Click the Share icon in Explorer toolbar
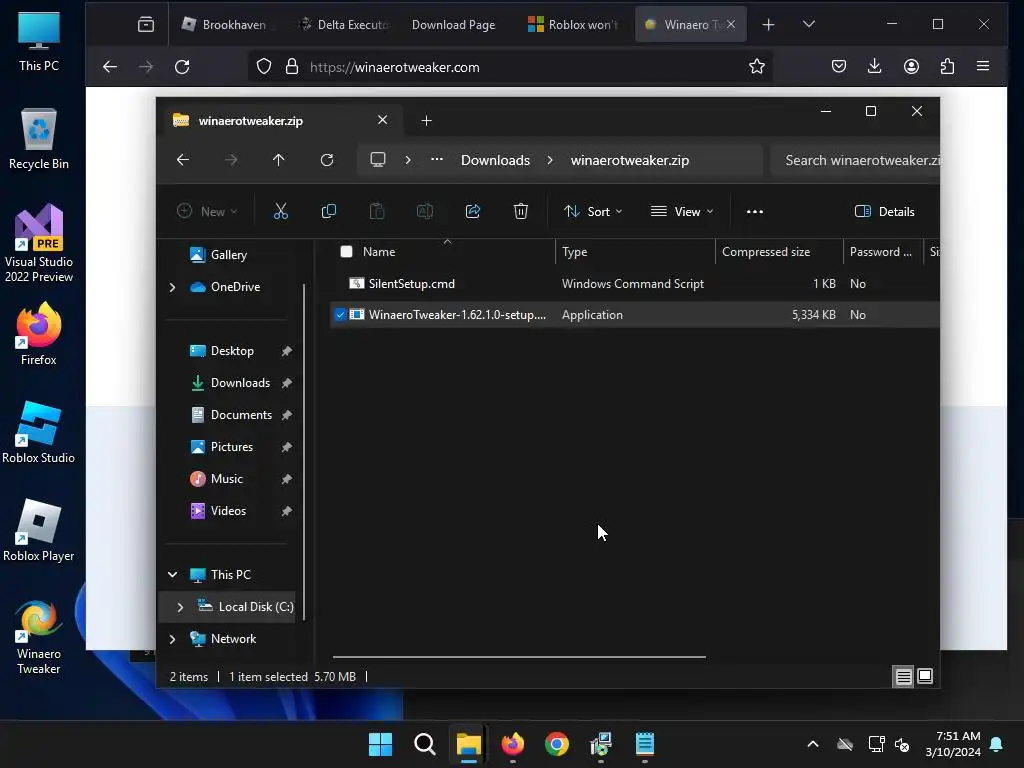Viewport: 1024px width, 768px height. 473,212
